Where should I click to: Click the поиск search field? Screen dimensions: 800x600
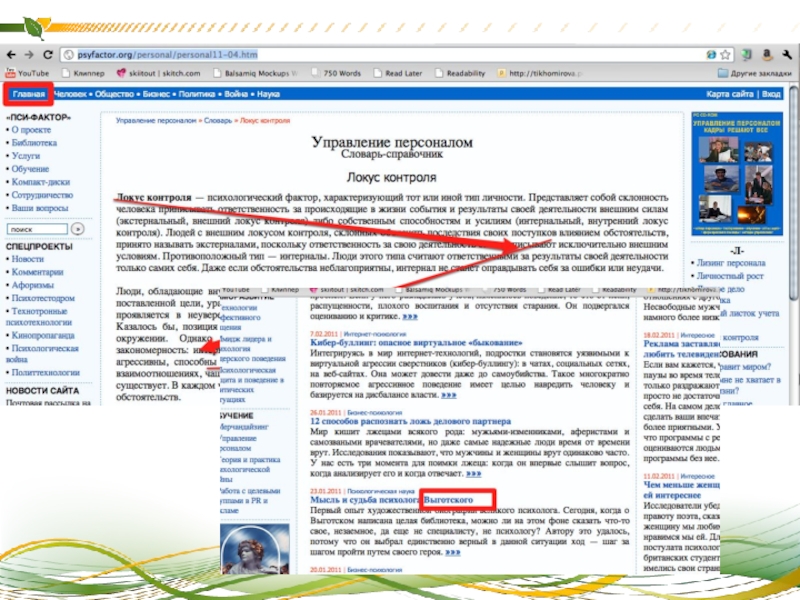(37, 229)
